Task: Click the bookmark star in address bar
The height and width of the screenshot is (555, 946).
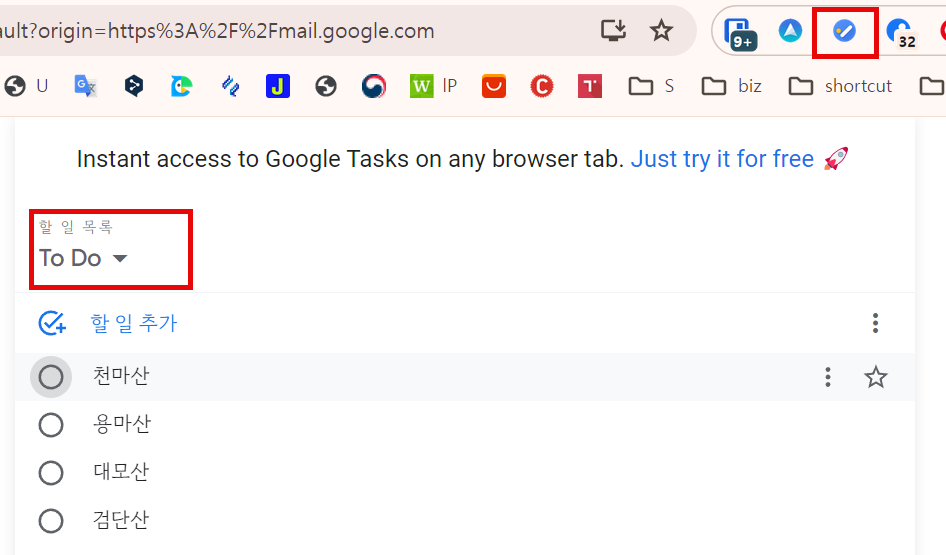Action: pos(661,30)
